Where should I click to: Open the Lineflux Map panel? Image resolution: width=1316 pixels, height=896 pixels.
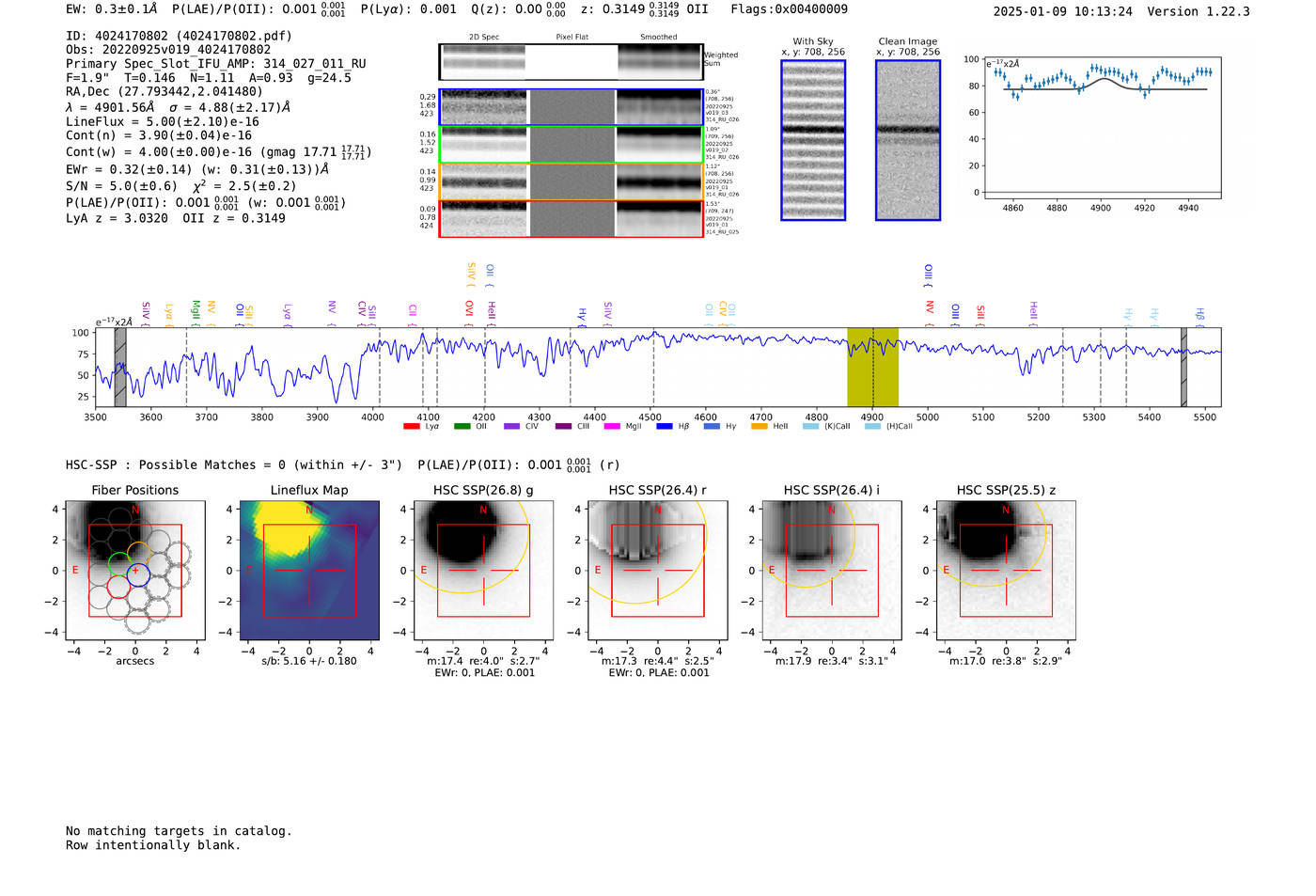[309, 571]
